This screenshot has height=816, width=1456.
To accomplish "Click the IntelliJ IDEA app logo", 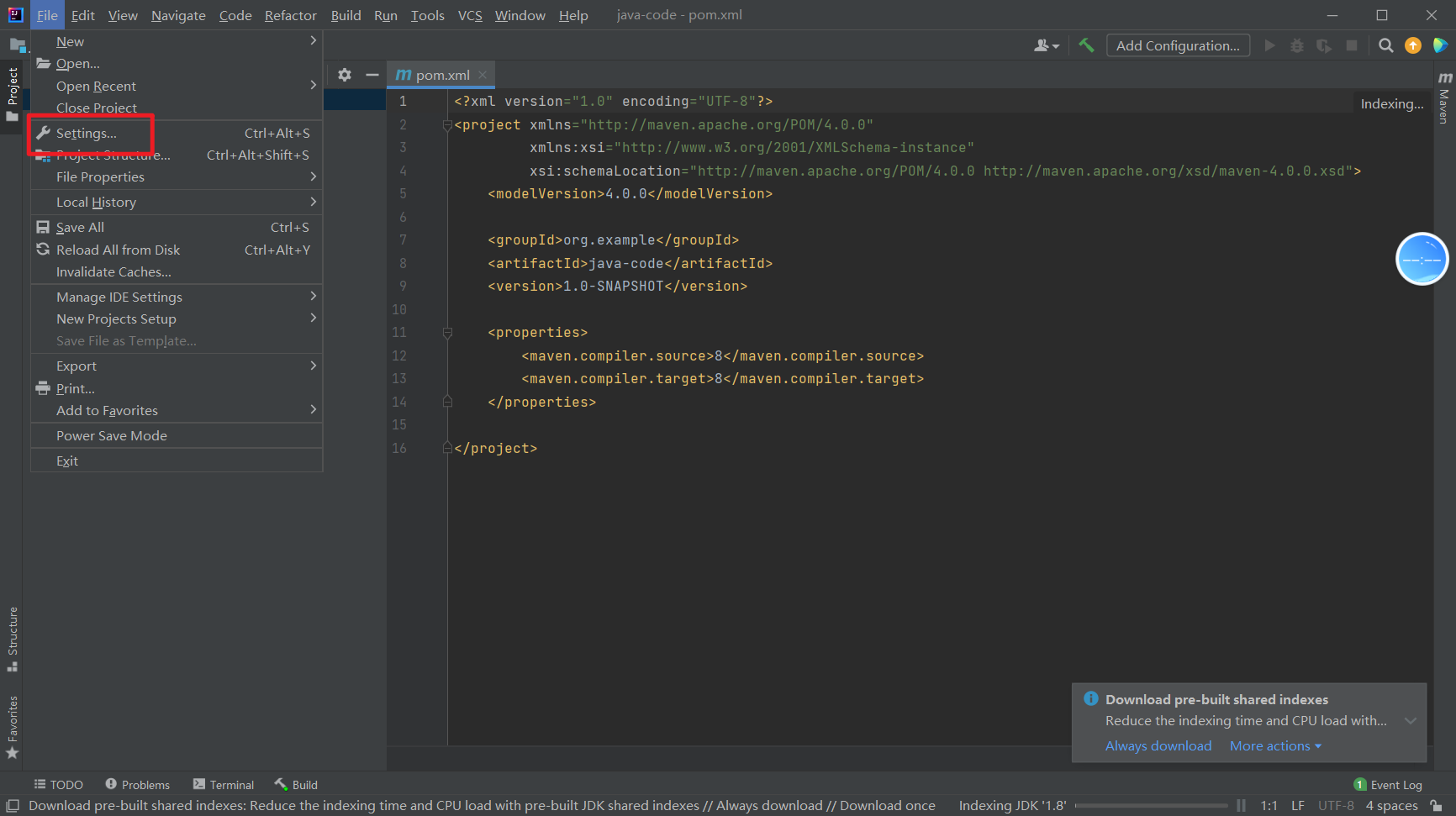I will (15, 15).
